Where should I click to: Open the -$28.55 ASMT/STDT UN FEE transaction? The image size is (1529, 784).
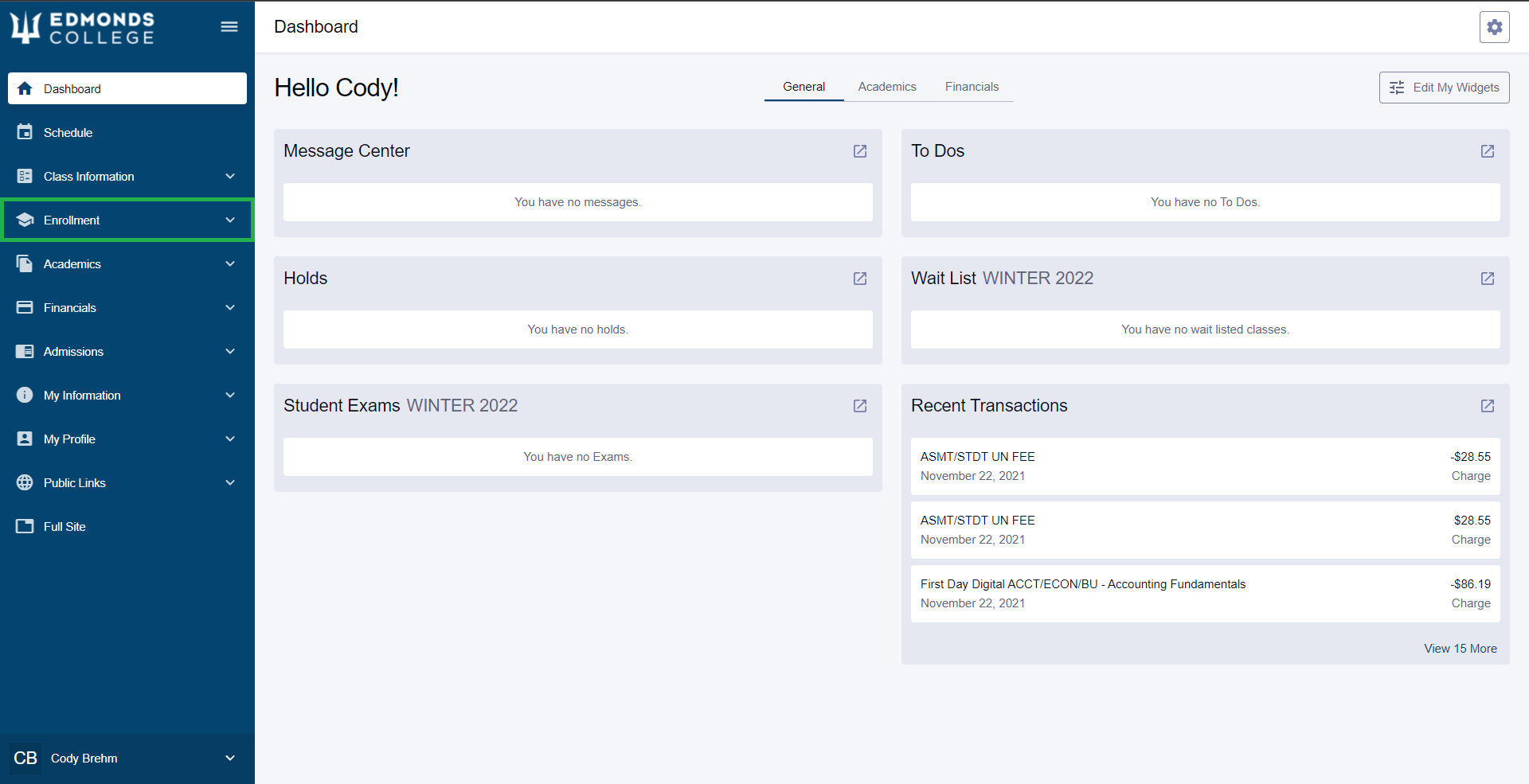pos(1205,466)
